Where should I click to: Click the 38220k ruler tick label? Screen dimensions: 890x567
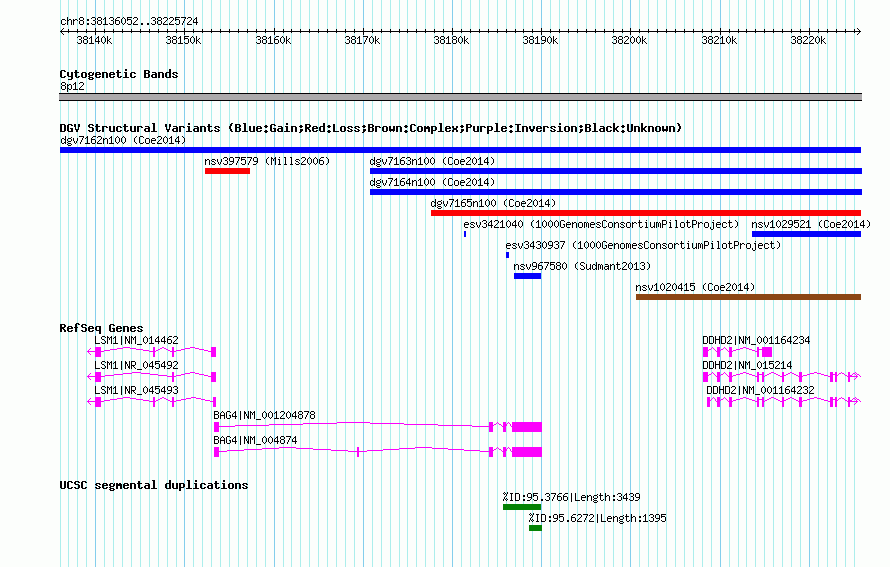click(x=808, y=40)
